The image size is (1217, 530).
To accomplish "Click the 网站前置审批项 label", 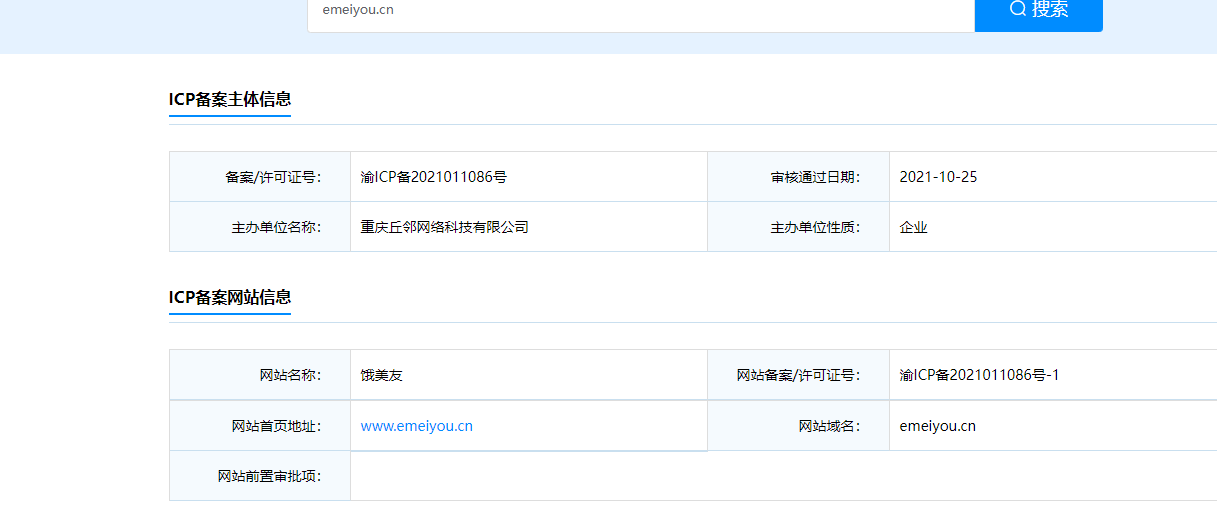I will point(269,476).
